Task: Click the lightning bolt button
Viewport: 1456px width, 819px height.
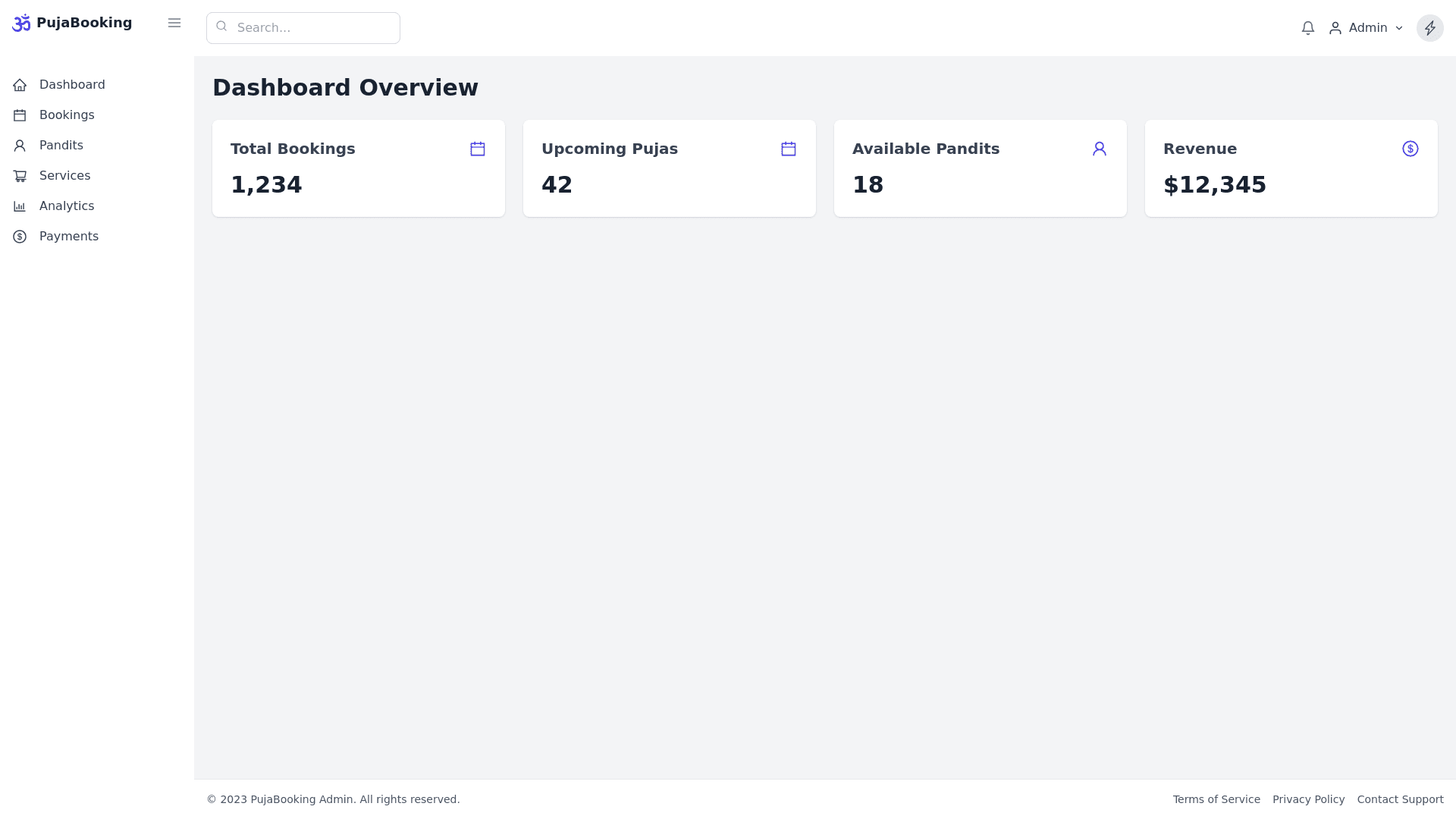Action: [x=1429, y=28]
